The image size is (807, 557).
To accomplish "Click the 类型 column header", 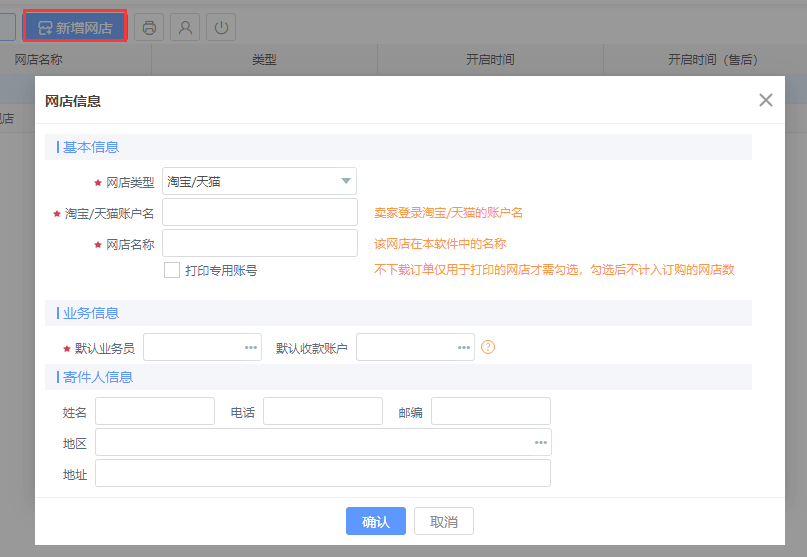I will [x=265, y=60].
